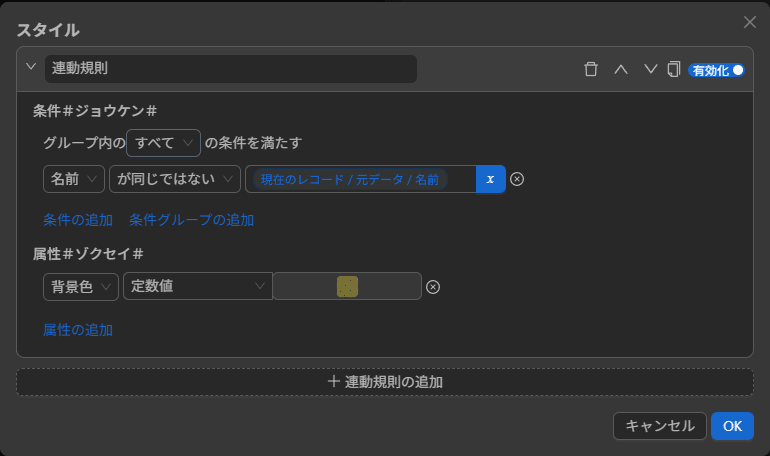770x456 pixels.
Task: Click the 現在のレコード / 元データ / 名前 variable tag
Action: (350, 179)
